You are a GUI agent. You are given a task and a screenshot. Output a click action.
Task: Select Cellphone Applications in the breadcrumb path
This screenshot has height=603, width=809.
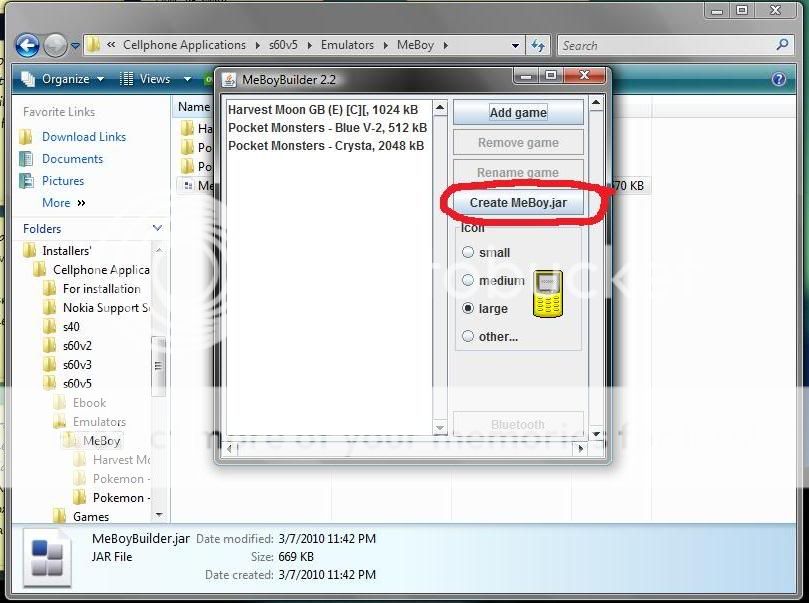tap(184, 45)
